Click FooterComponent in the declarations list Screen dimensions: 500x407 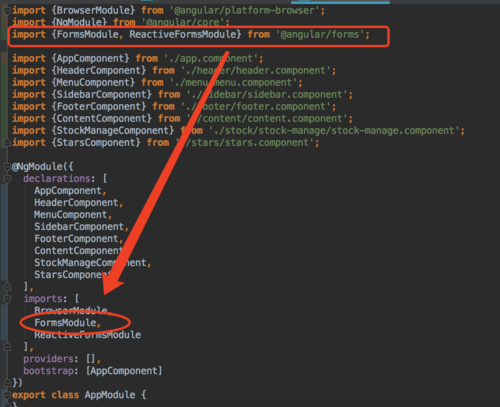(76, 238)
